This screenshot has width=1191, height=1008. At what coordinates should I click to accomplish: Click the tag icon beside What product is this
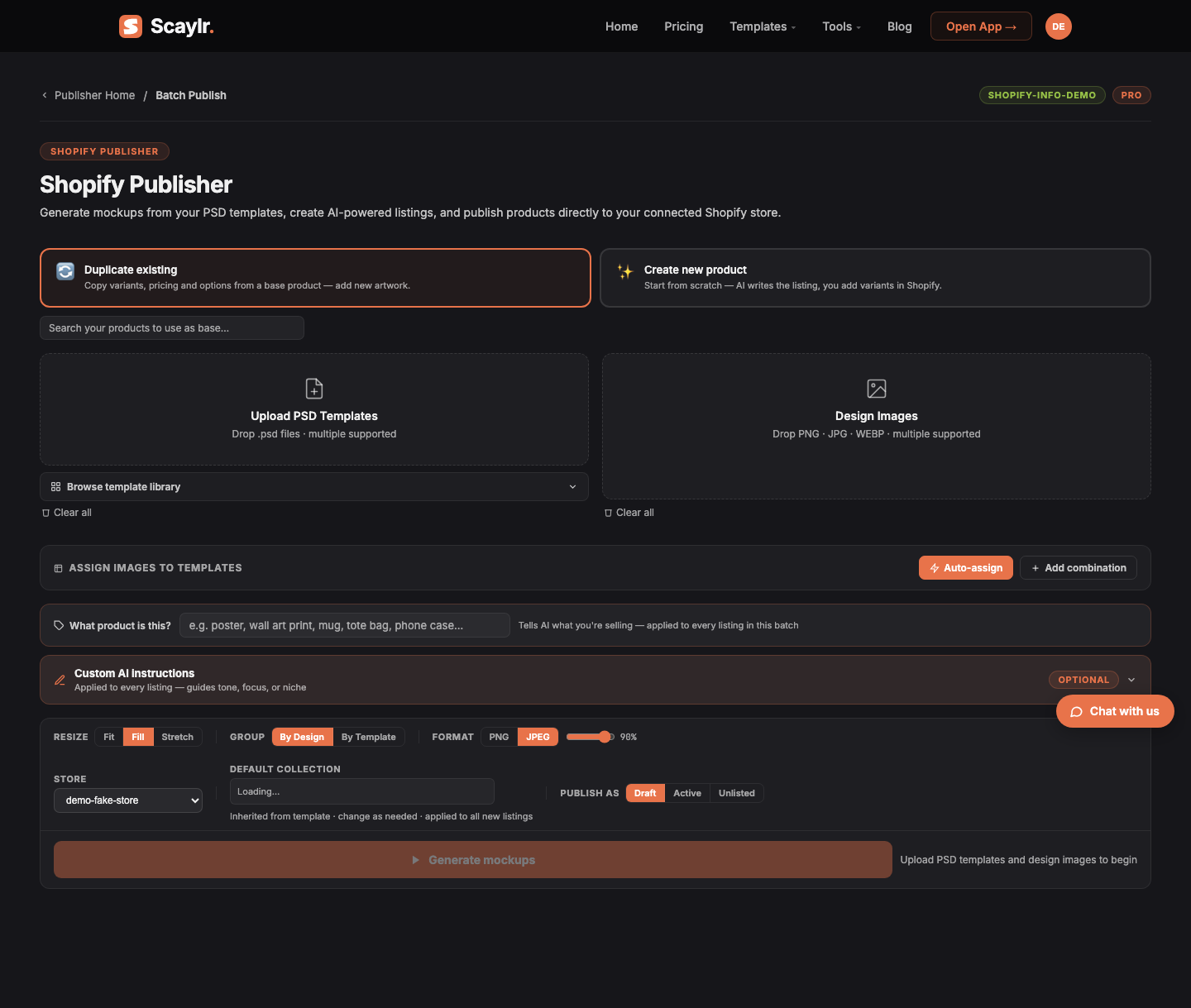point(59,625)
